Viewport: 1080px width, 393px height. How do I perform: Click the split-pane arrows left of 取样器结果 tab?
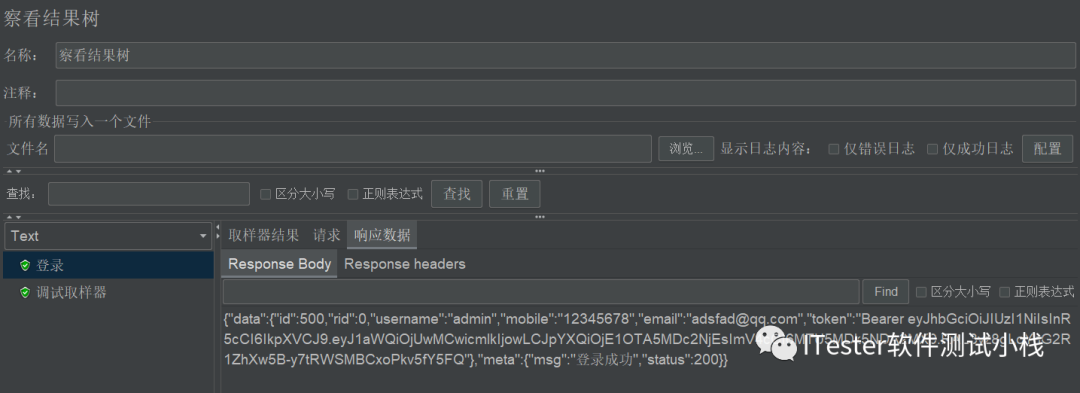click(x=218, y=231)
